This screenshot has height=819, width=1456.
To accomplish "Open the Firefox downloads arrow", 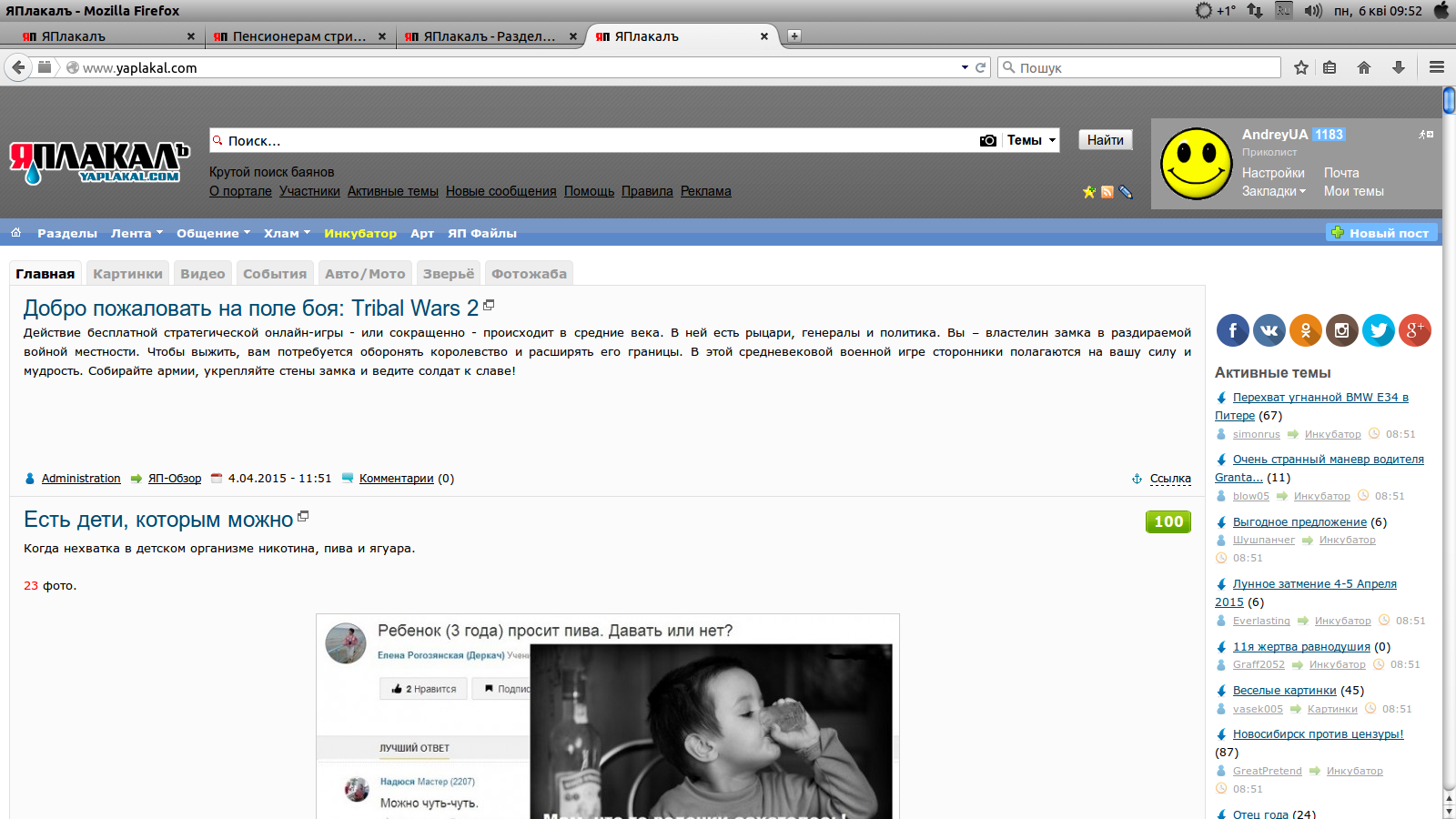I will [x=1399, y=67].
